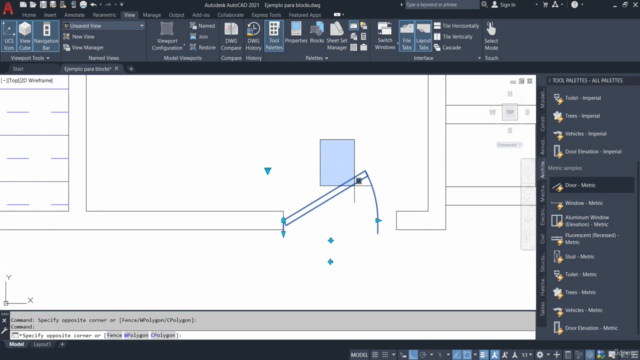Select the Layout1 tab
Viewport: 640px width, 360px height.
42,344
